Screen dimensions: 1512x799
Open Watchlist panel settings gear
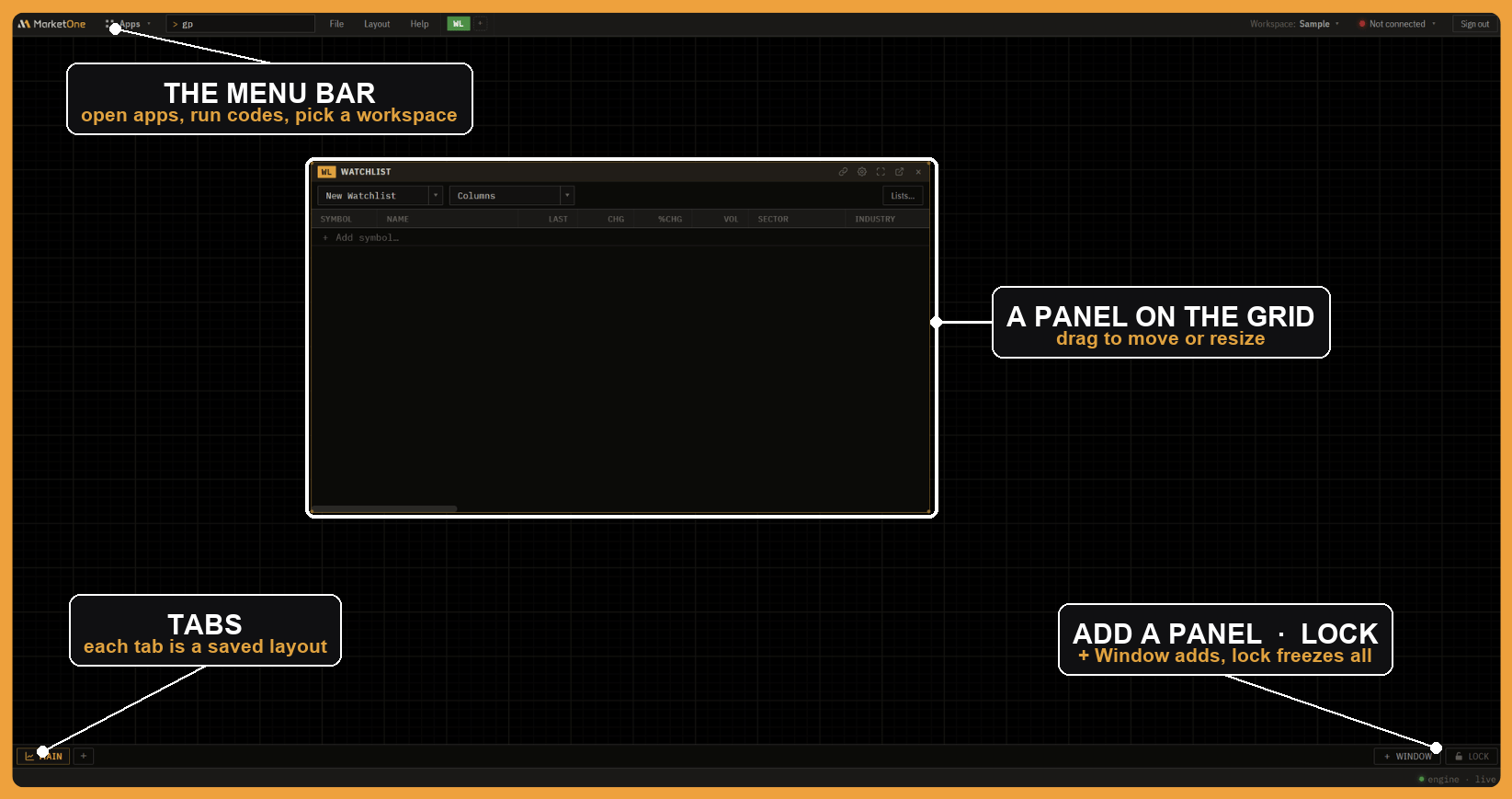coord(862,172)
